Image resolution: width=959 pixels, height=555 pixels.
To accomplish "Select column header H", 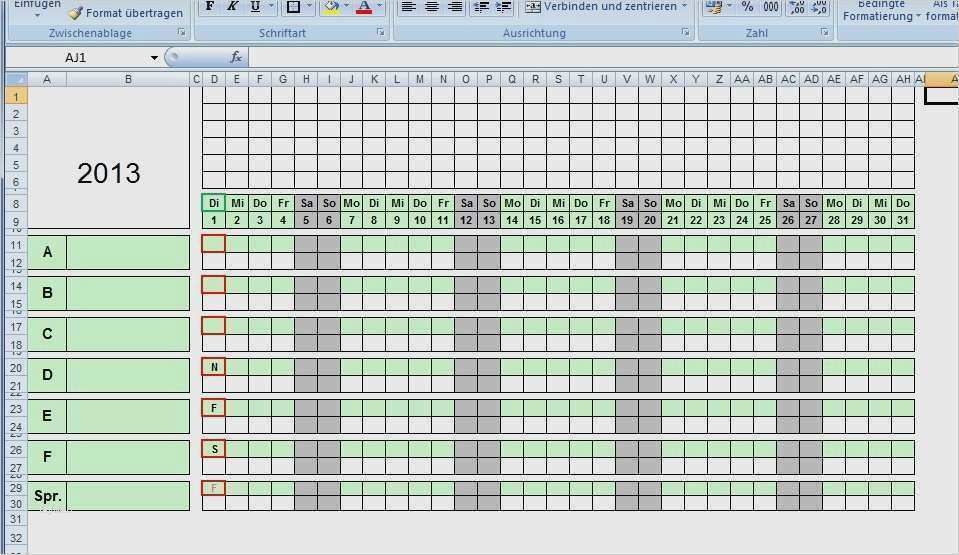I will [x=306, y=79].
